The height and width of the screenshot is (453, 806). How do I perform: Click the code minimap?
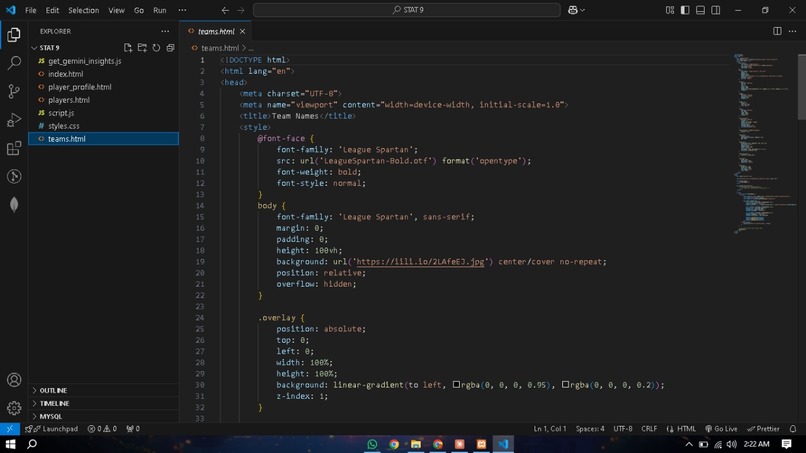click(x=765, y=144)
